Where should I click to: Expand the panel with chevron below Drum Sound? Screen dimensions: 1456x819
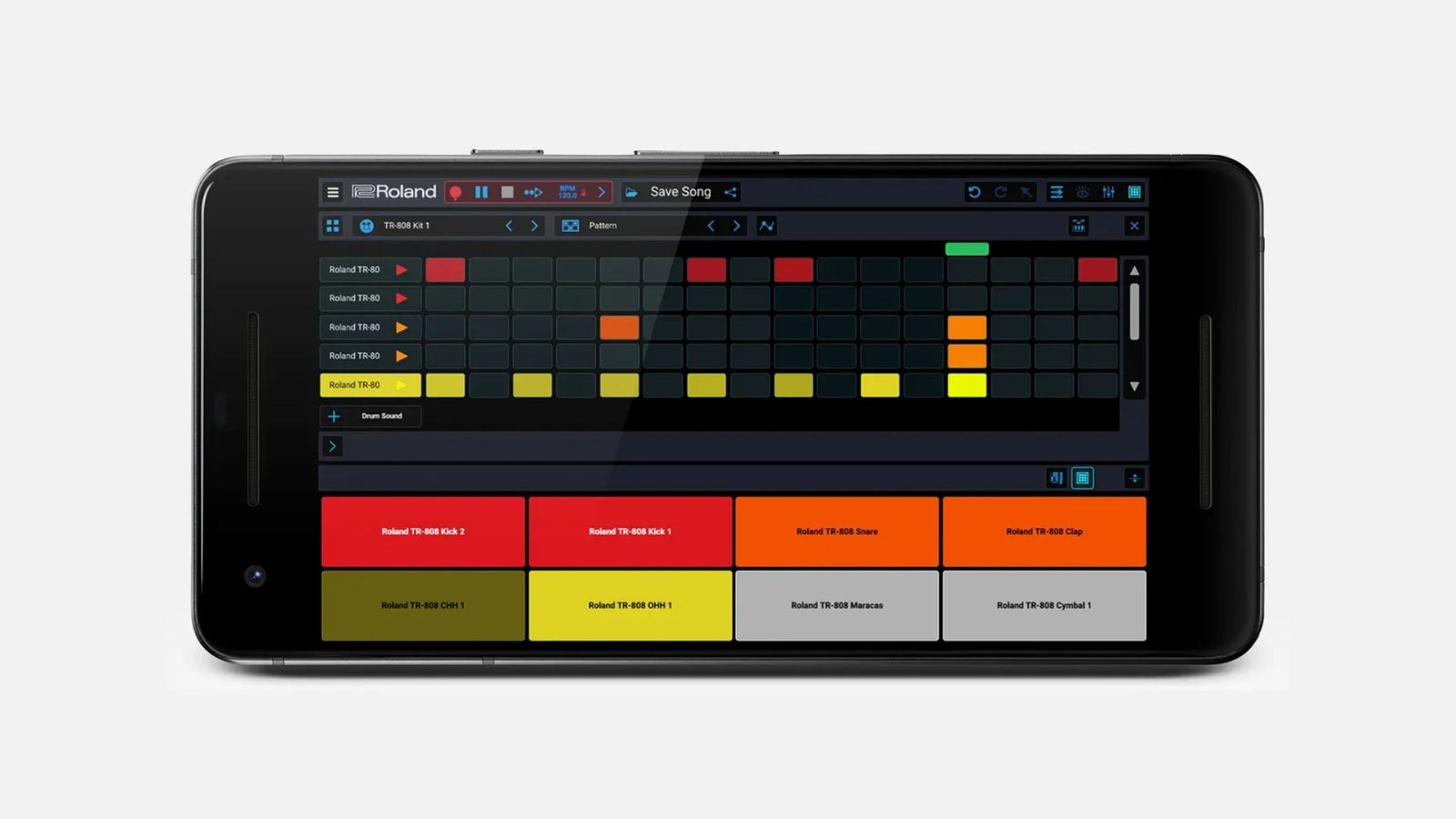tap(332, 446)
